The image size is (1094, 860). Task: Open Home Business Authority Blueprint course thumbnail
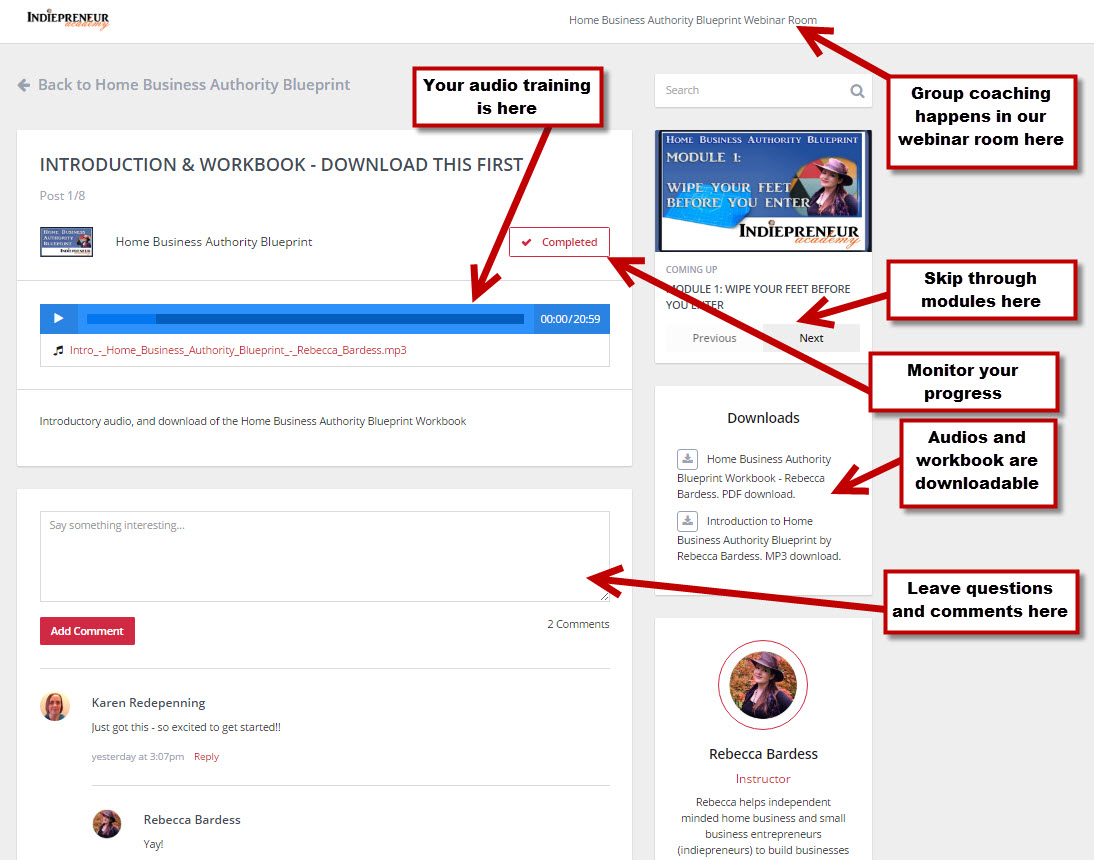click(66, 242)
